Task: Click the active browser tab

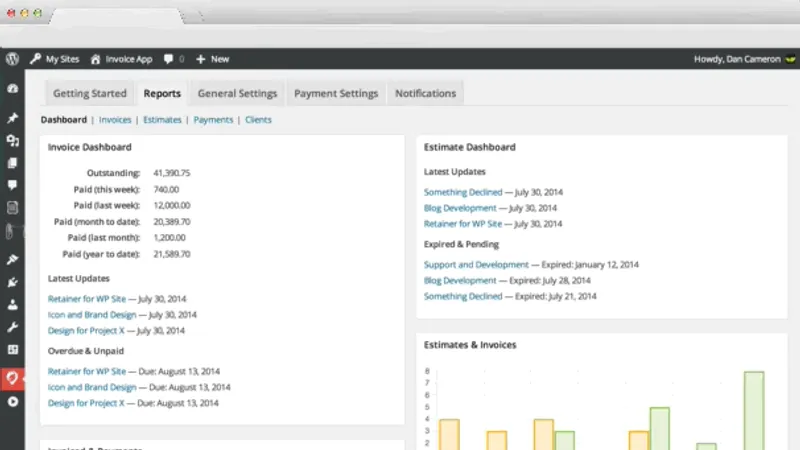Action: coord(116,15)
